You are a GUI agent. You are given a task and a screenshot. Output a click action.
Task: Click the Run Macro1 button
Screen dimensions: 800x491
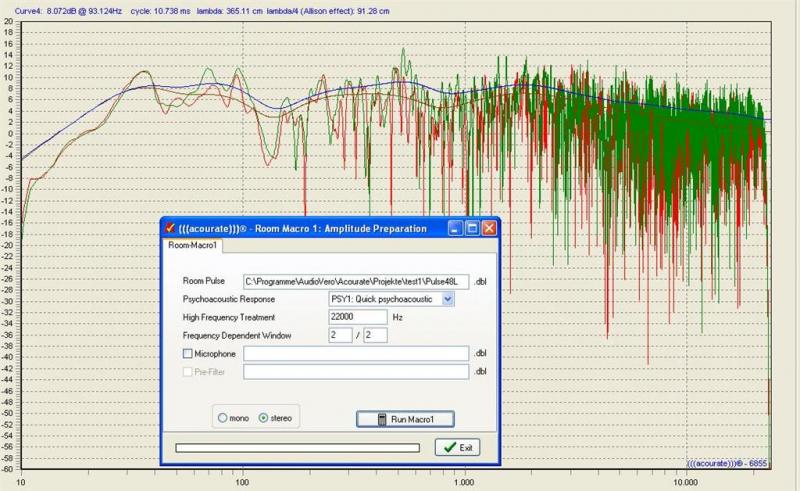[405, 419]
